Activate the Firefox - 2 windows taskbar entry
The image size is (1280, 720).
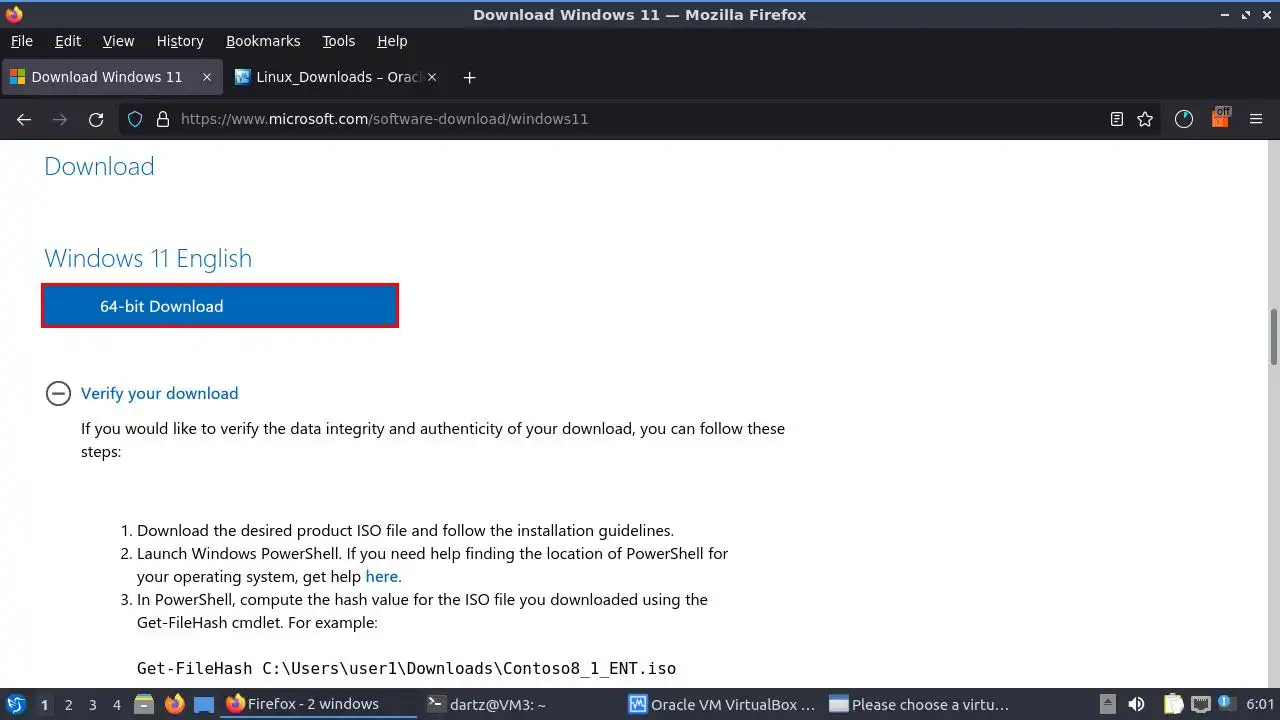(x=318, y=704)
